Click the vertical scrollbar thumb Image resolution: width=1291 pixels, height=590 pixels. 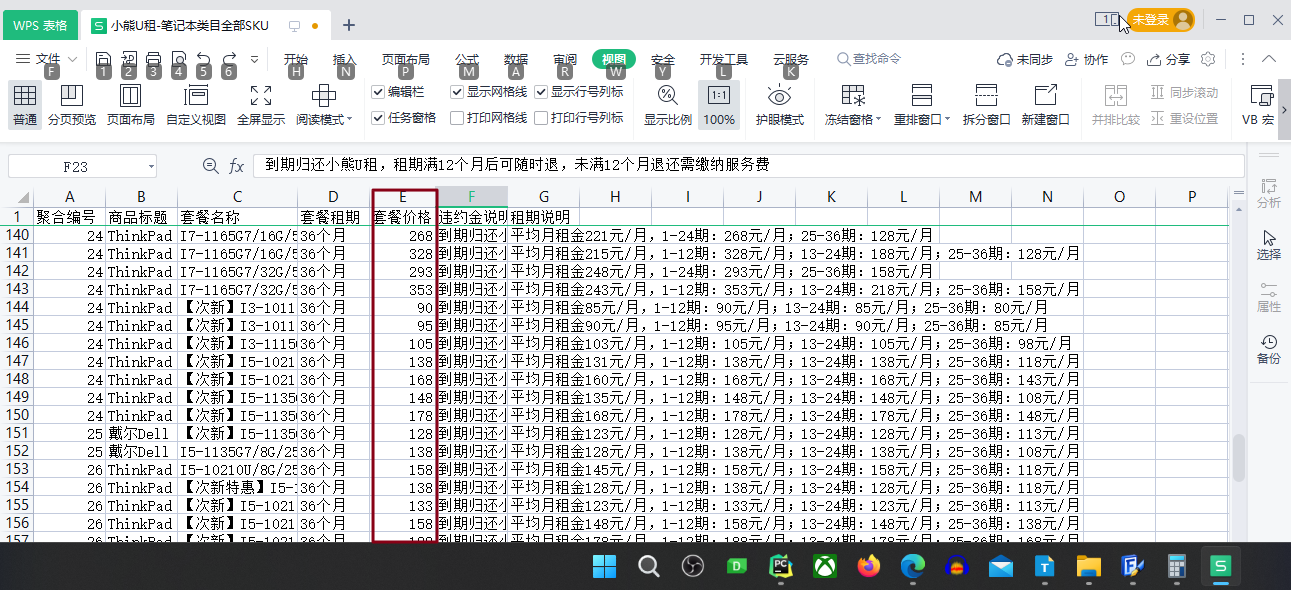[x=1240, y=458]
